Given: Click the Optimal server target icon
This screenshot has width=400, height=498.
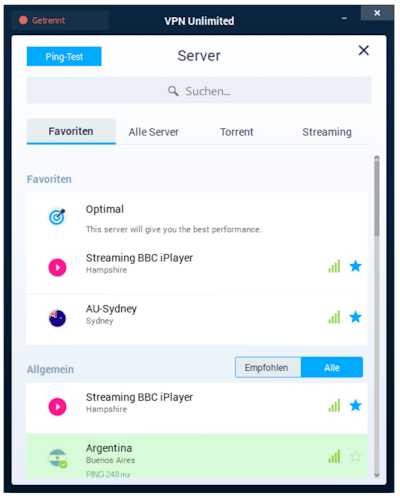Looking at the screenshot, I should (57, 217).
